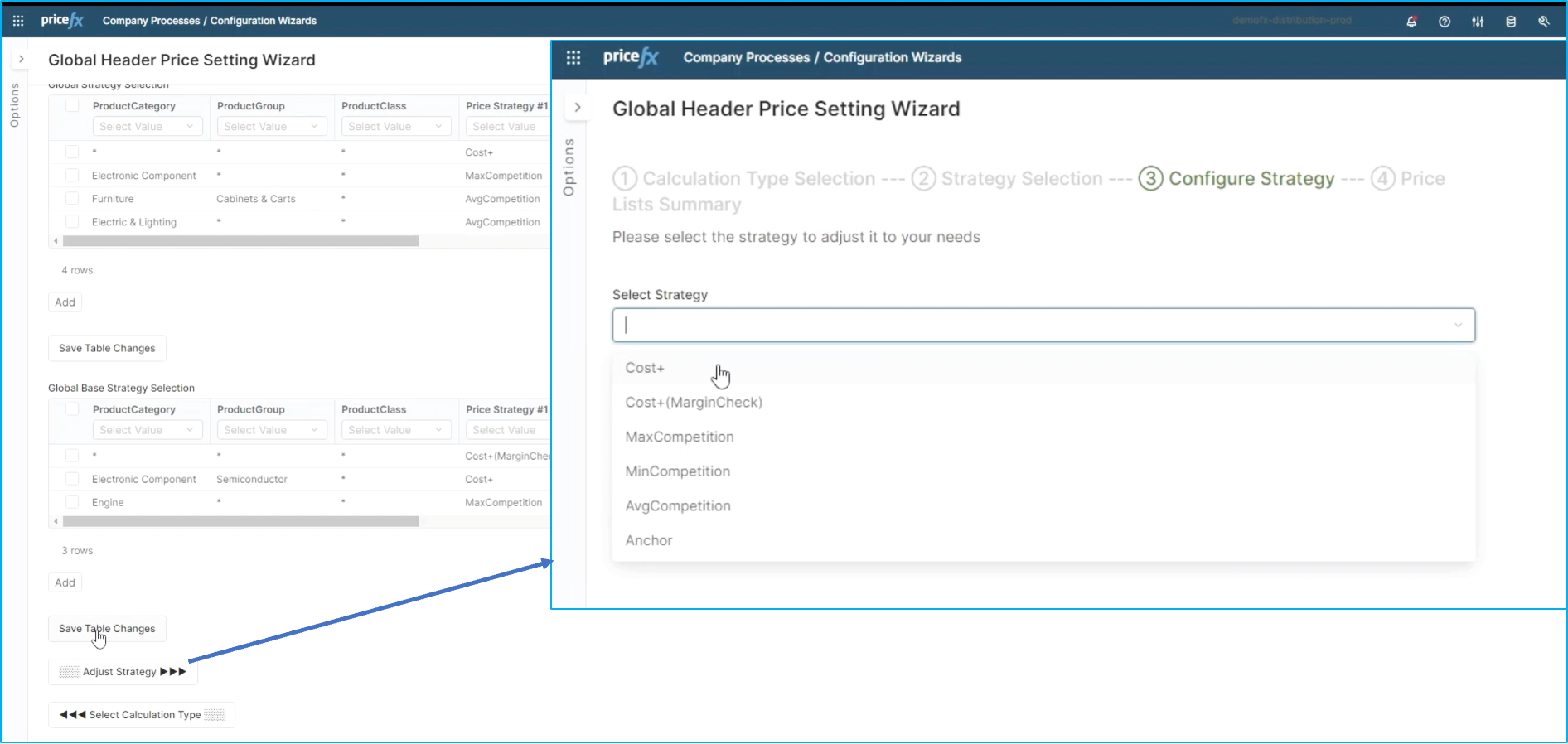Open ProductCategory filter in top table
Screen dimensions: 1568x744
coord(147,127)
